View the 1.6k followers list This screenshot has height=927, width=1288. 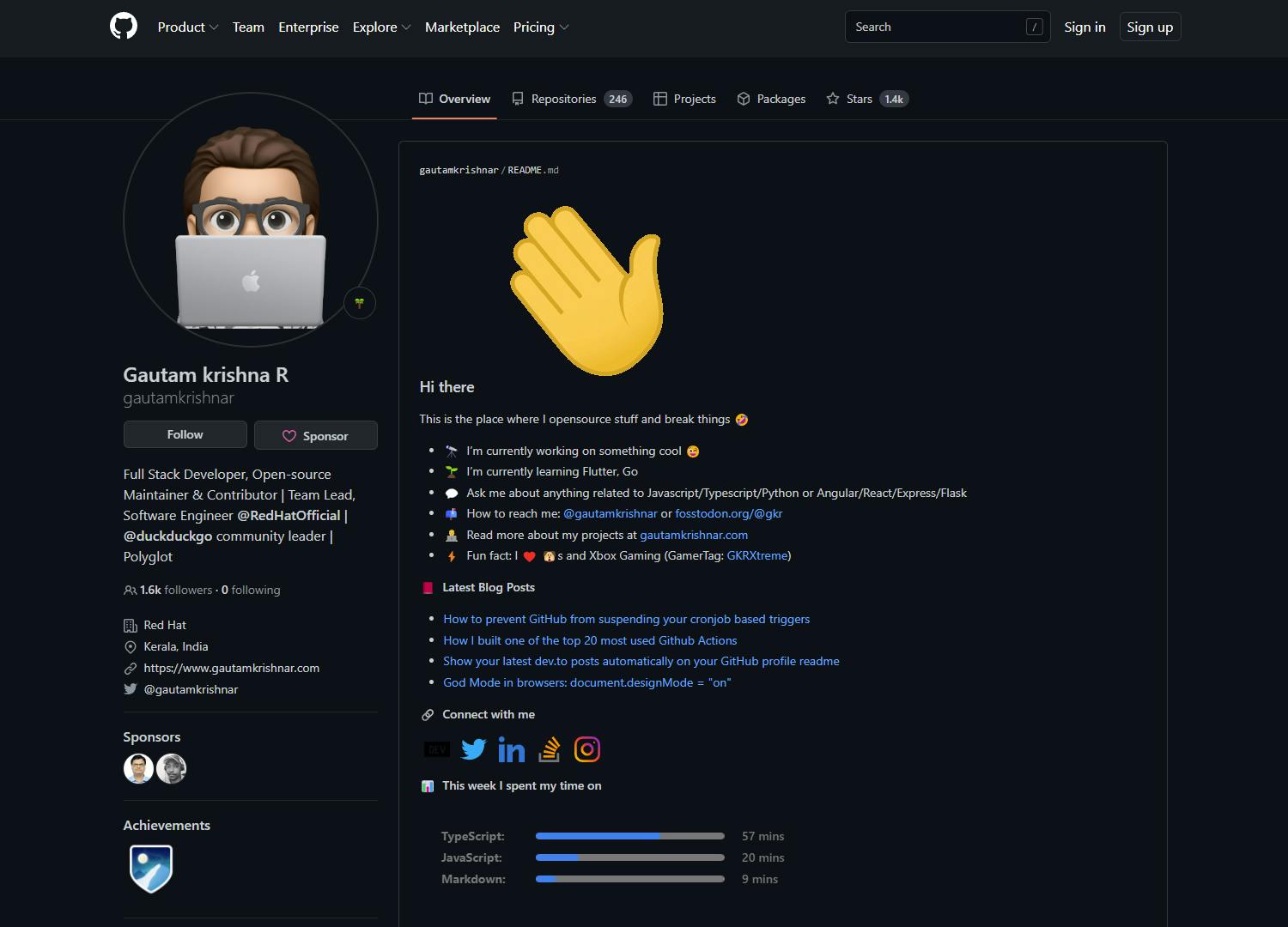[175, 590]
